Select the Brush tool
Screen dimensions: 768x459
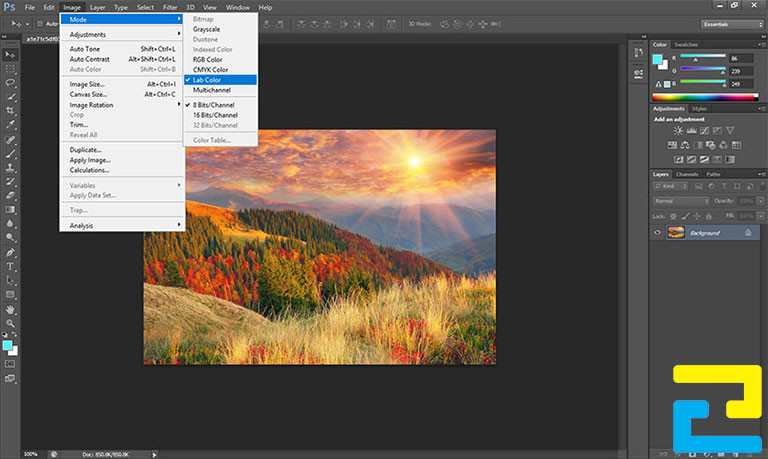(10, 153)
